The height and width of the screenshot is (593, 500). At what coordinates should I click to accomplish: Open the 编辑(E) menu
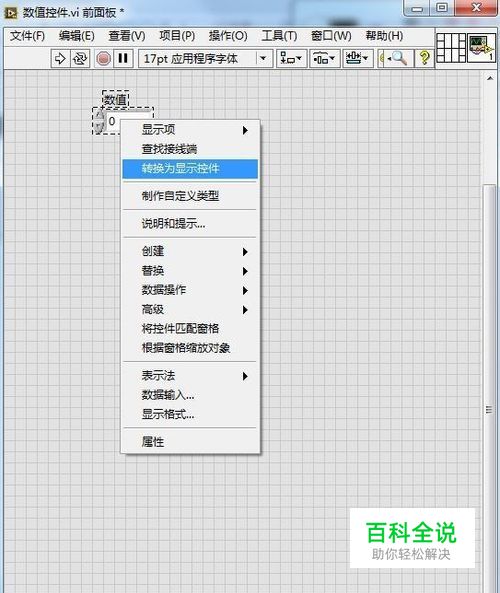pyautogui.click(x=76, y=36)
